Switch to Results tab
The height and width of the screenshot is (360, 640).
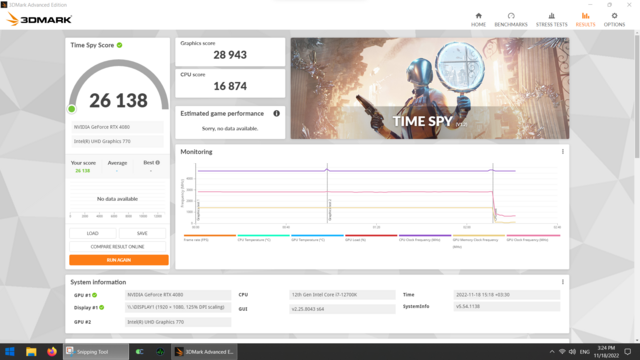585,19
